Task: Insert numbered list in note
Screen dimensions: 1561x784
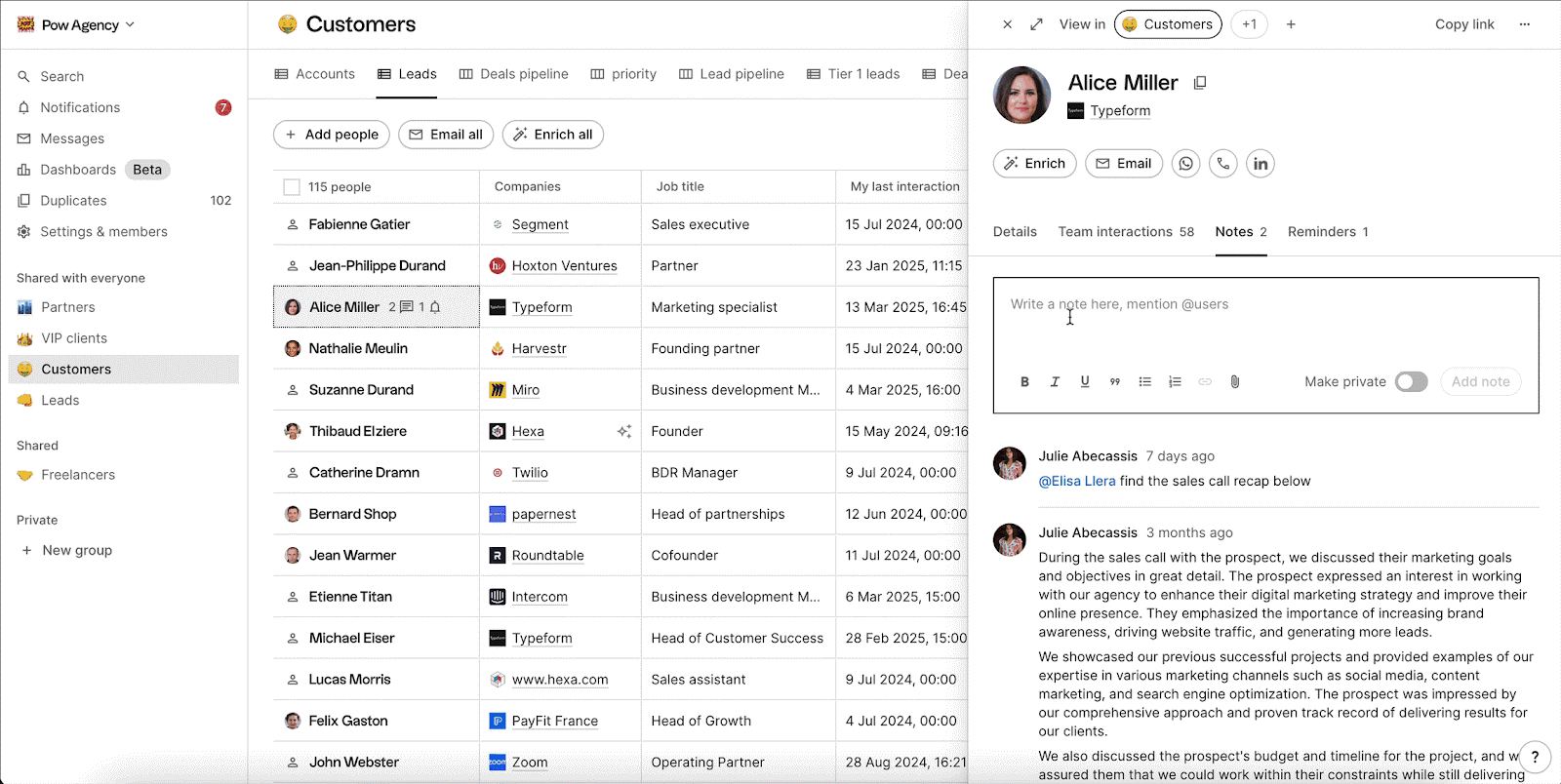Action: pos(1175,382)
